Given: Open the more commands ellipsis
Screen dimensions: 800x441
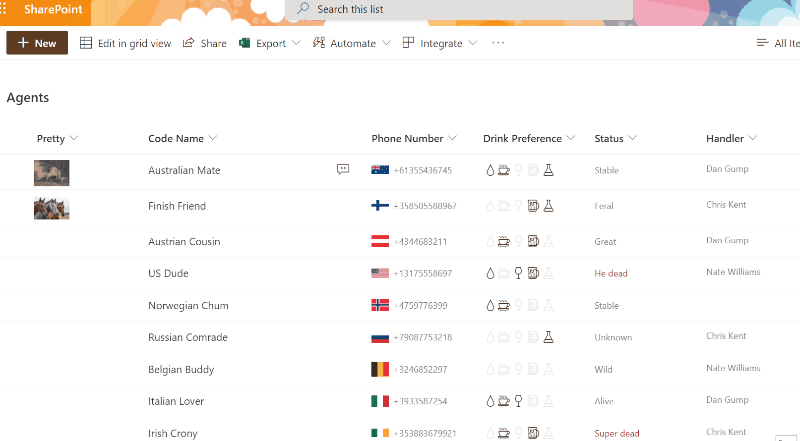Looking at the screenshot, I should click(498, 43).
